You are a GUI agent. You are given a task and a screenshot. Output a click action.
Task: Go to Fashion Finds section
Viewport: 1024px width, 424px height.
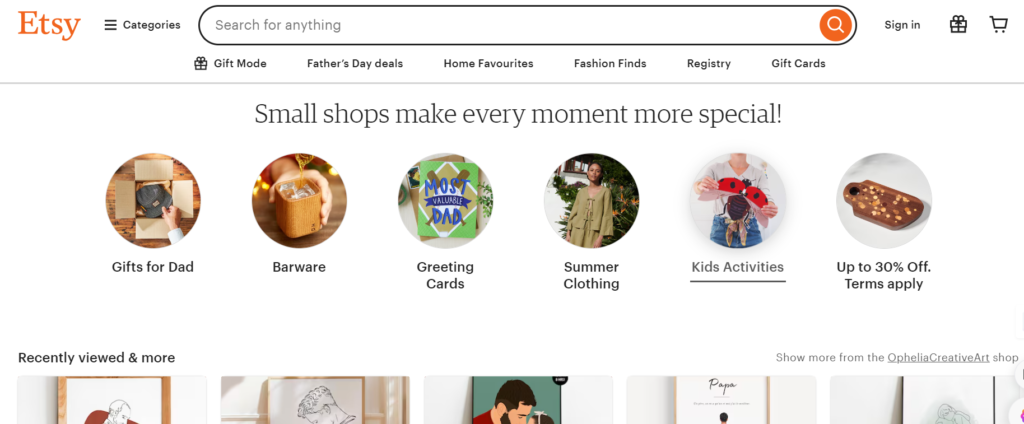[x=610, y=63]
